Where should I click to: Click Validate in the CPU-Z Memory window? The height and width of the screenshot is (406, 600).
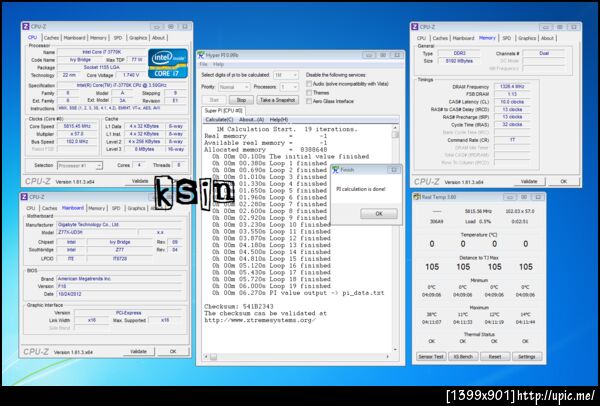pos(529,181)
